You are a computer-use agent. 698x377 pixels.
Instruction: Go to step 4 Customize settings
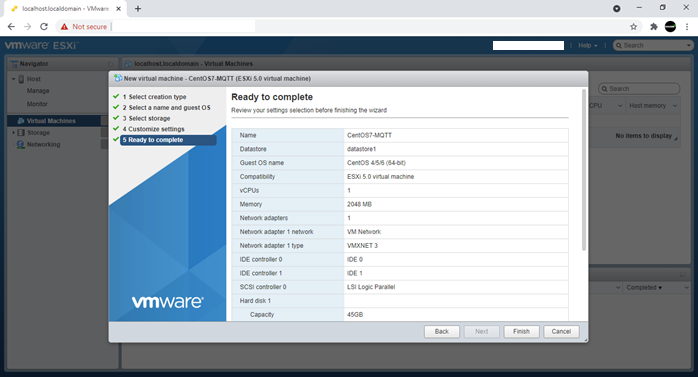[x=154, y=129]
